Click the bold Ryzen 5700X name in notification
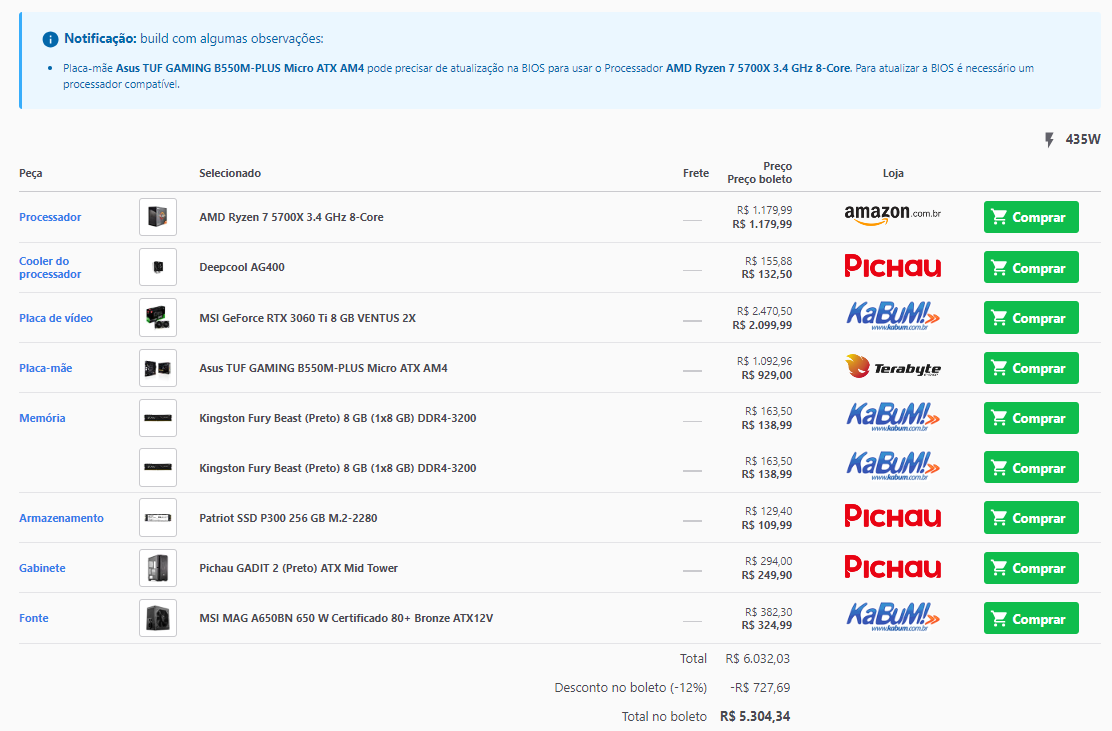 pos(757,68)
